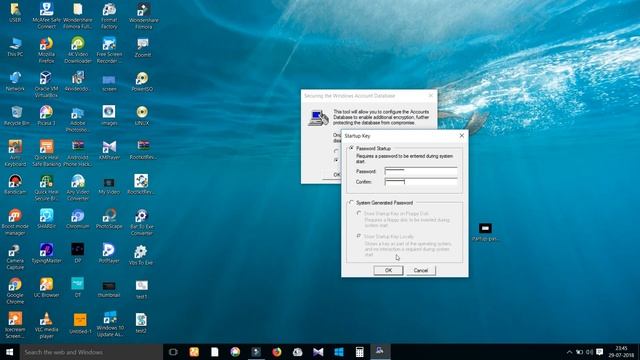Show hidden system tray icons
The image size is (640, 360).
[x=569, y=352]
